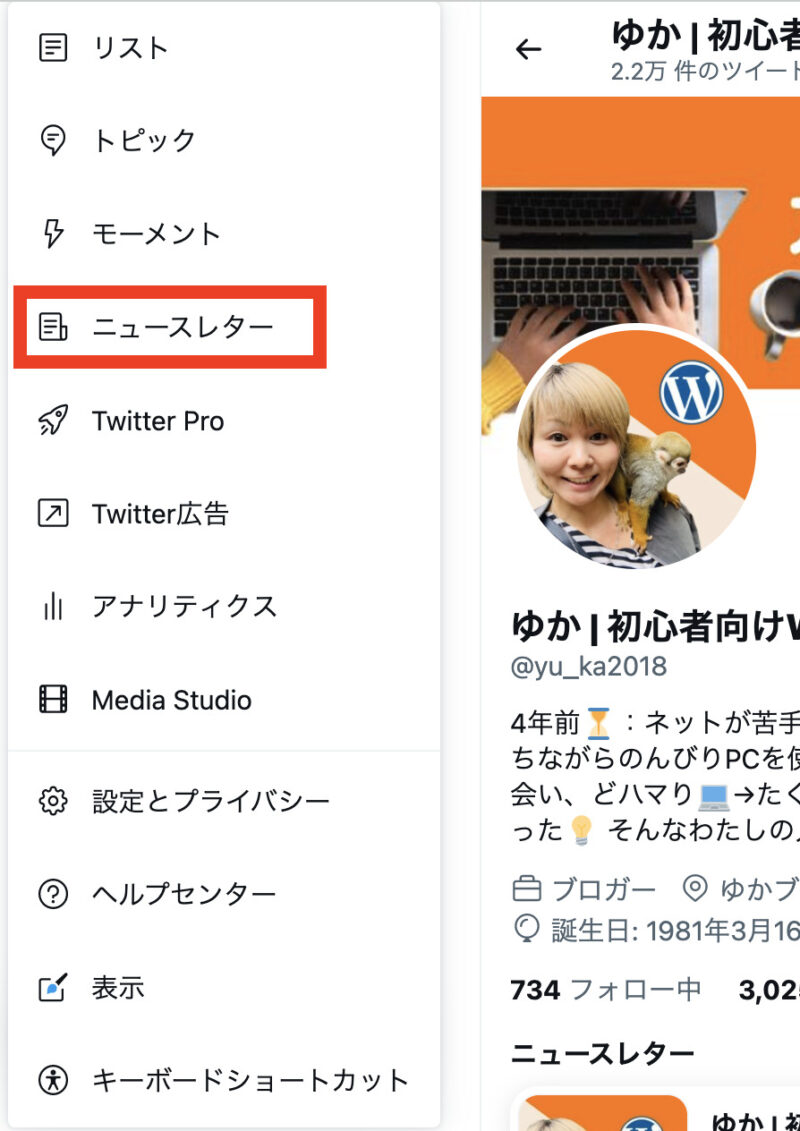Click the briefcase icon beside ブロガー
800x1131 pixels.
[x=527, y=889]
